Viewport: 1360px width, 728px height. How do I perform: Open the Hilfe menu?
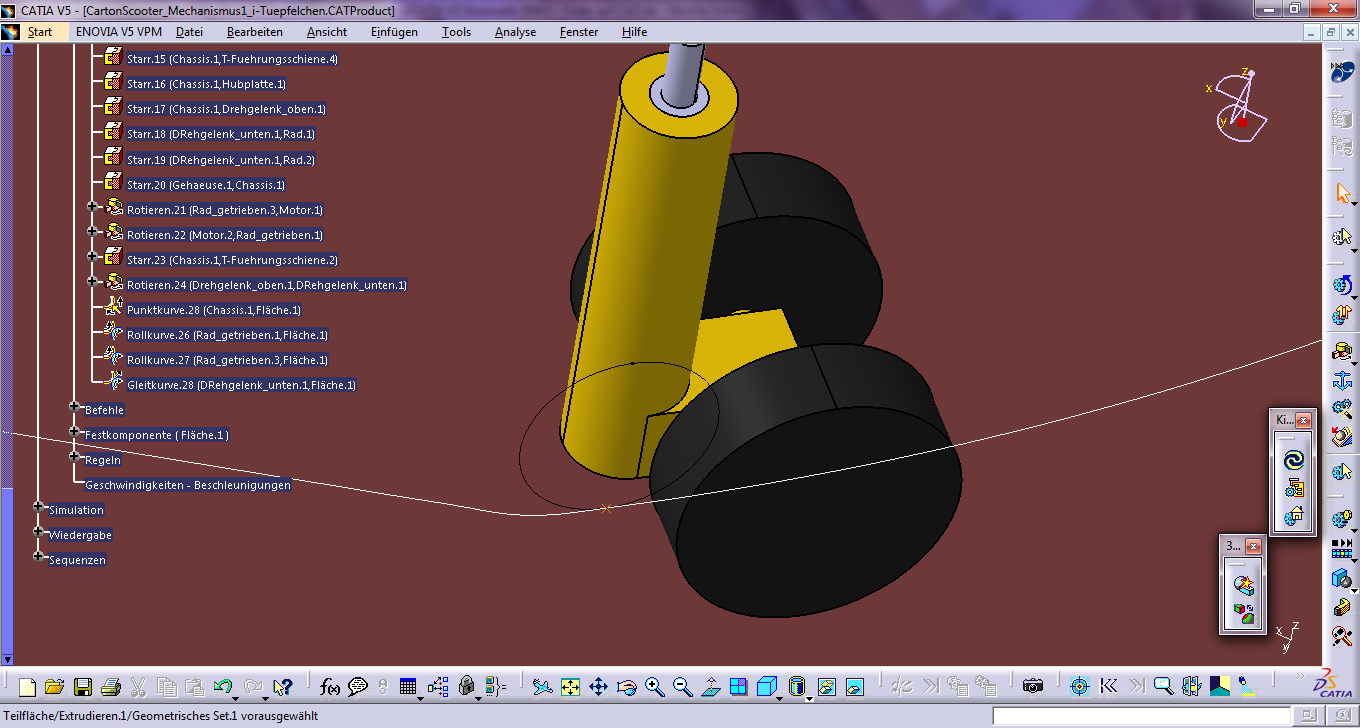(x=634, y=32)
